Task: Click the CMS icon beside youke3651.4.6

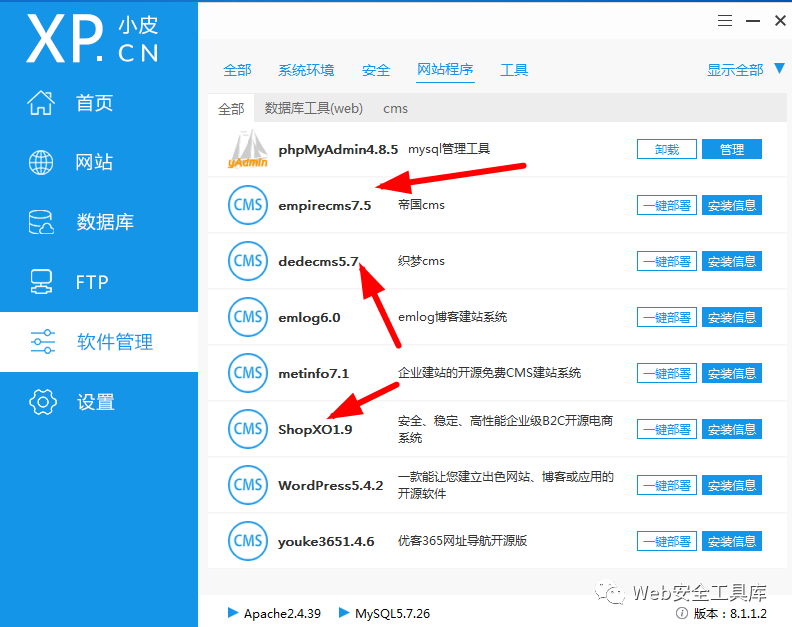Action: click(x=248, y=541)
